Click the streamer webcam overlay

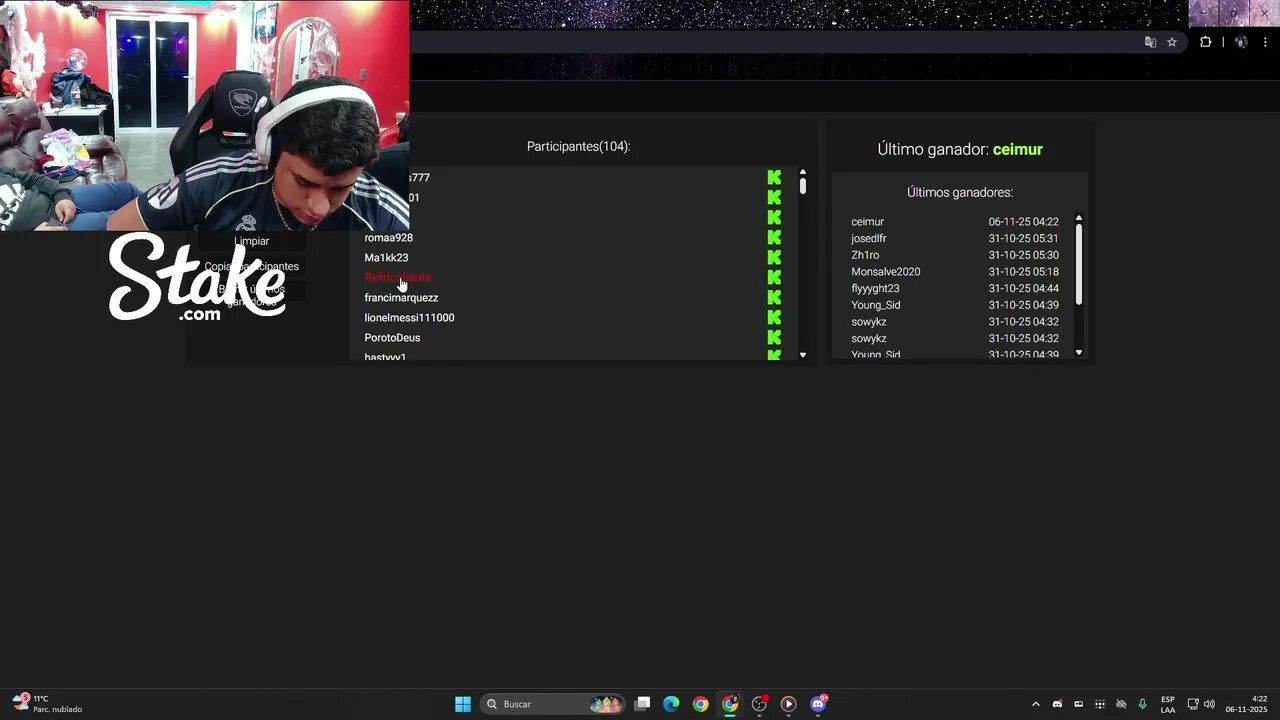pos(204,115)
